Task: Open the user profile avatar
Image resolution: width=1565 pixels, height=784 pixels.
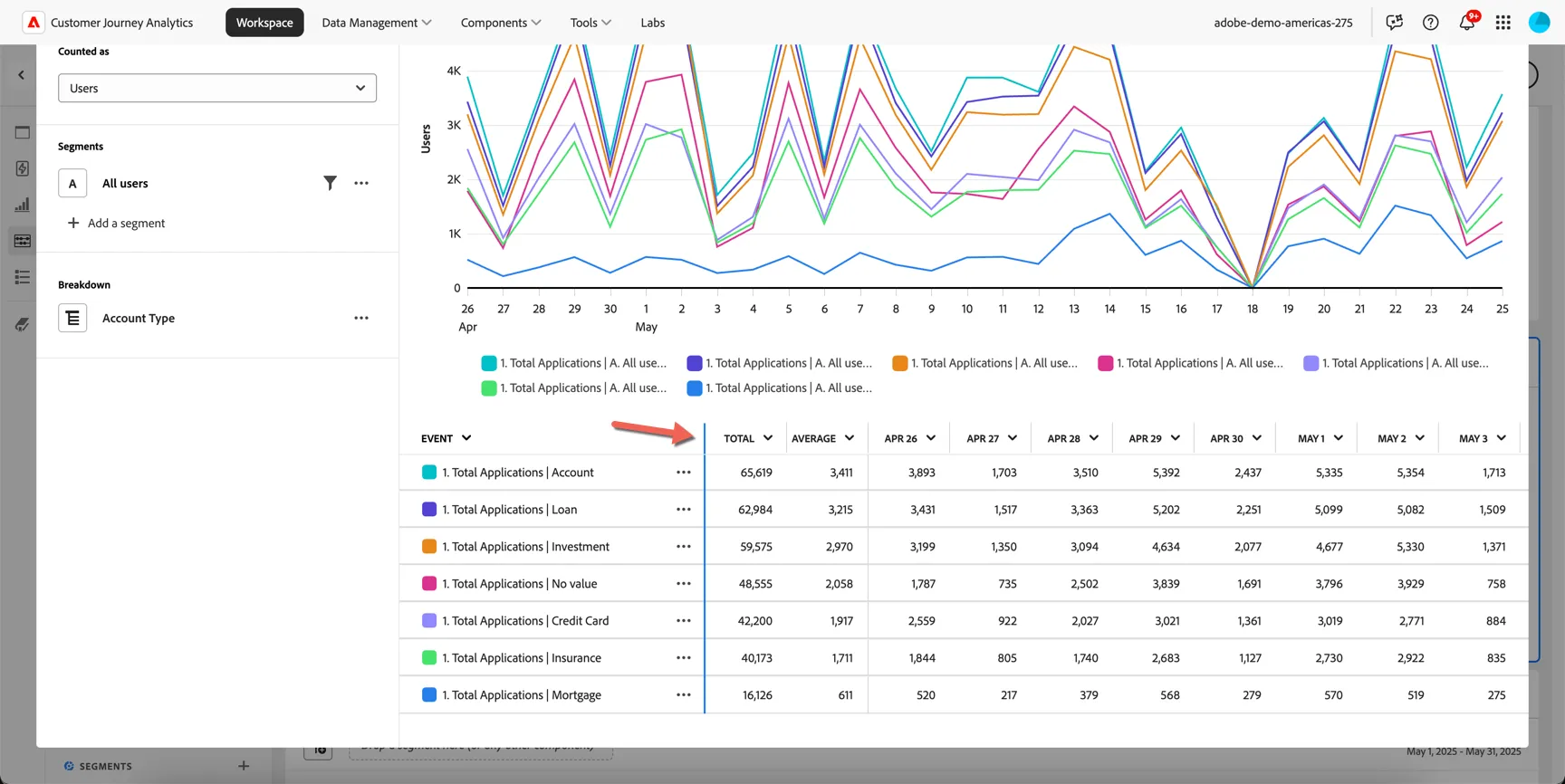Action: [1539, 23]
